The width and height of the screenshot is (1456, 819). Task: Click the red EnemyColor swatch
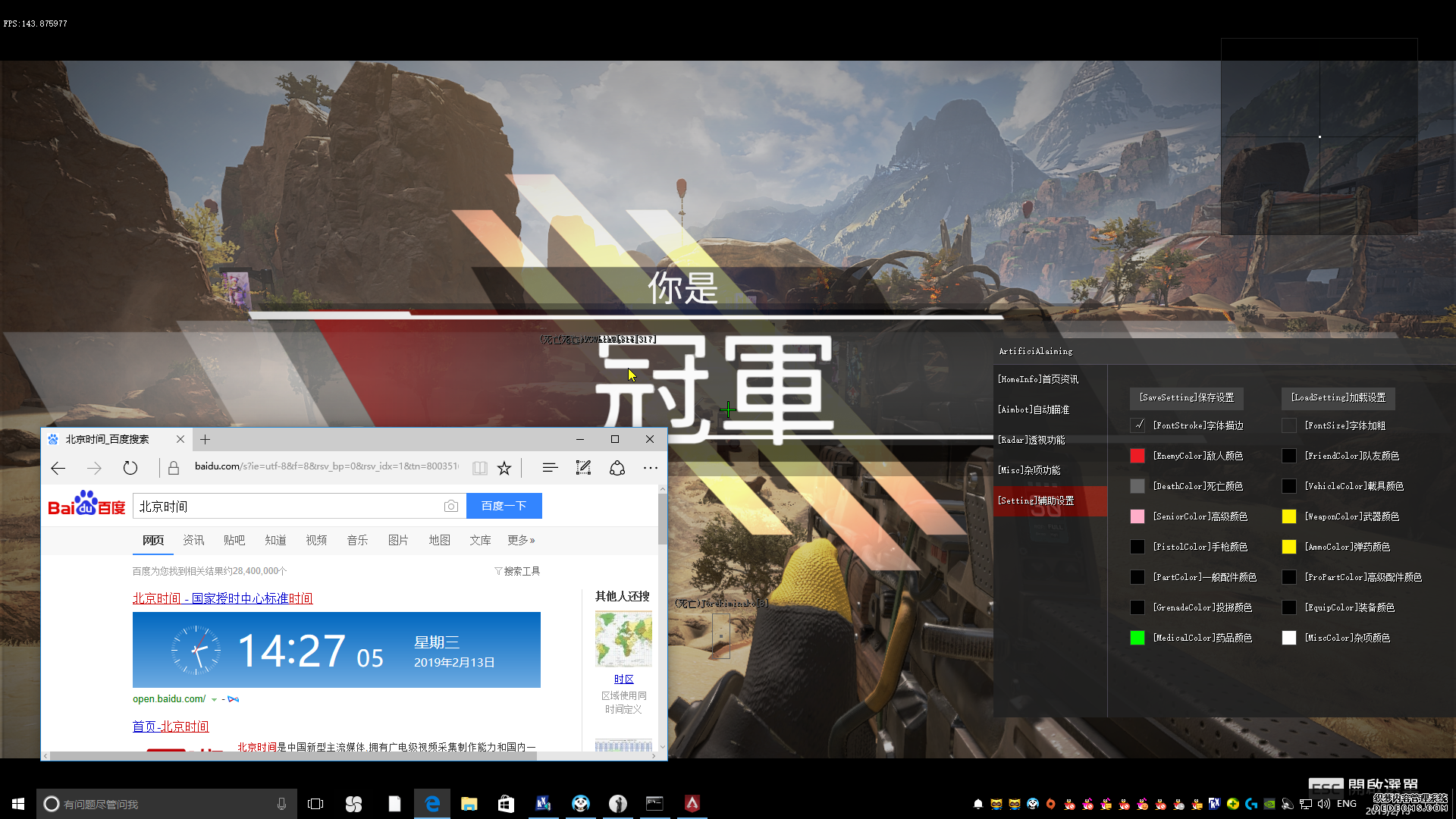(1137, 456)
